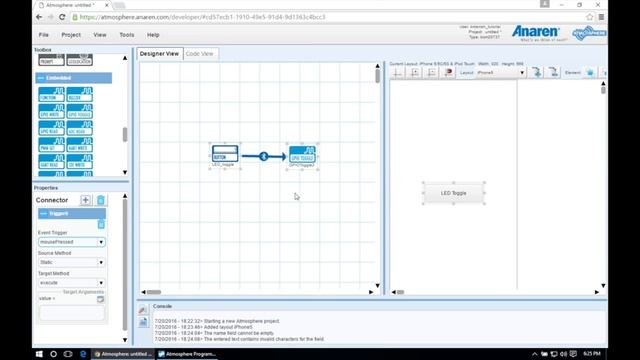640x360 pixels.
Task: Click the LED_Toggle button node on canvas
Action: click(225, 154)
